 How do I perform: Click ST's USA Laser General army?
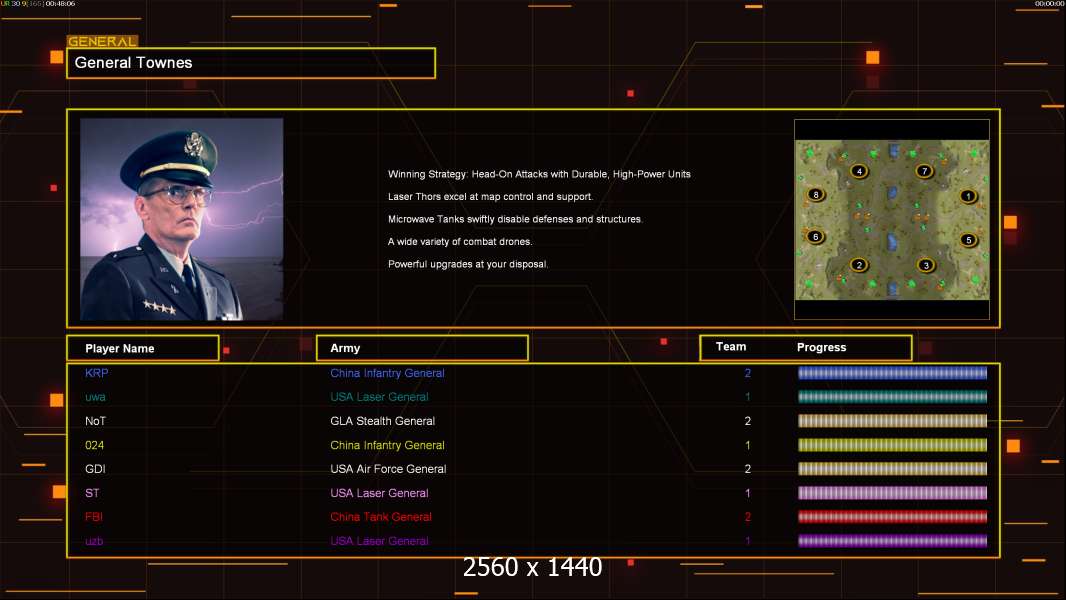379,493
